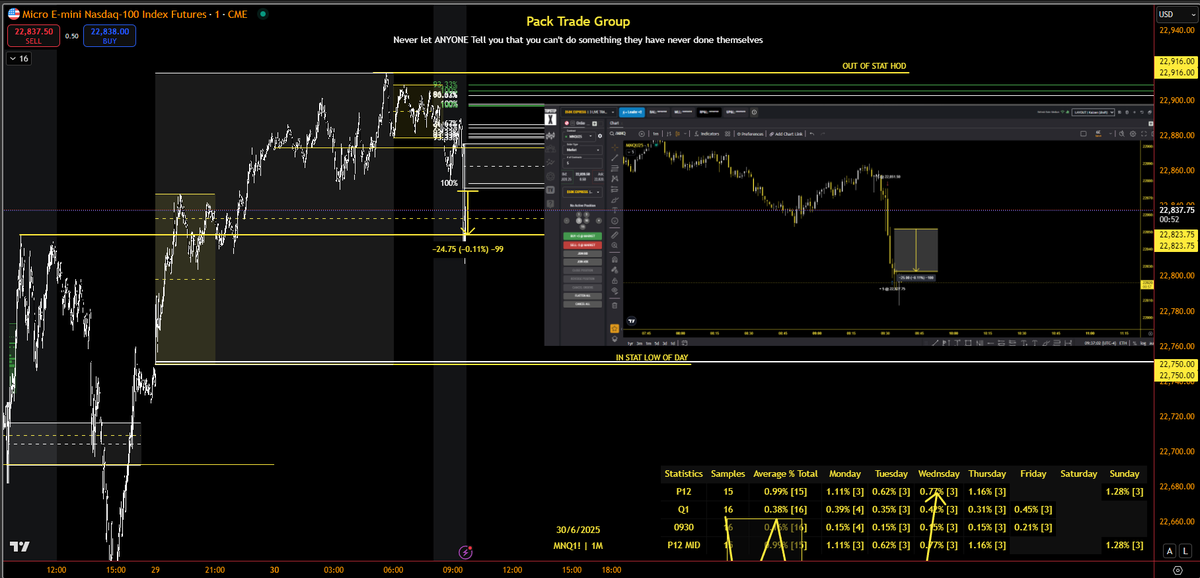
Task: Click the FLATTEN ALL button in inset order panel
Action: coord(583,296)
